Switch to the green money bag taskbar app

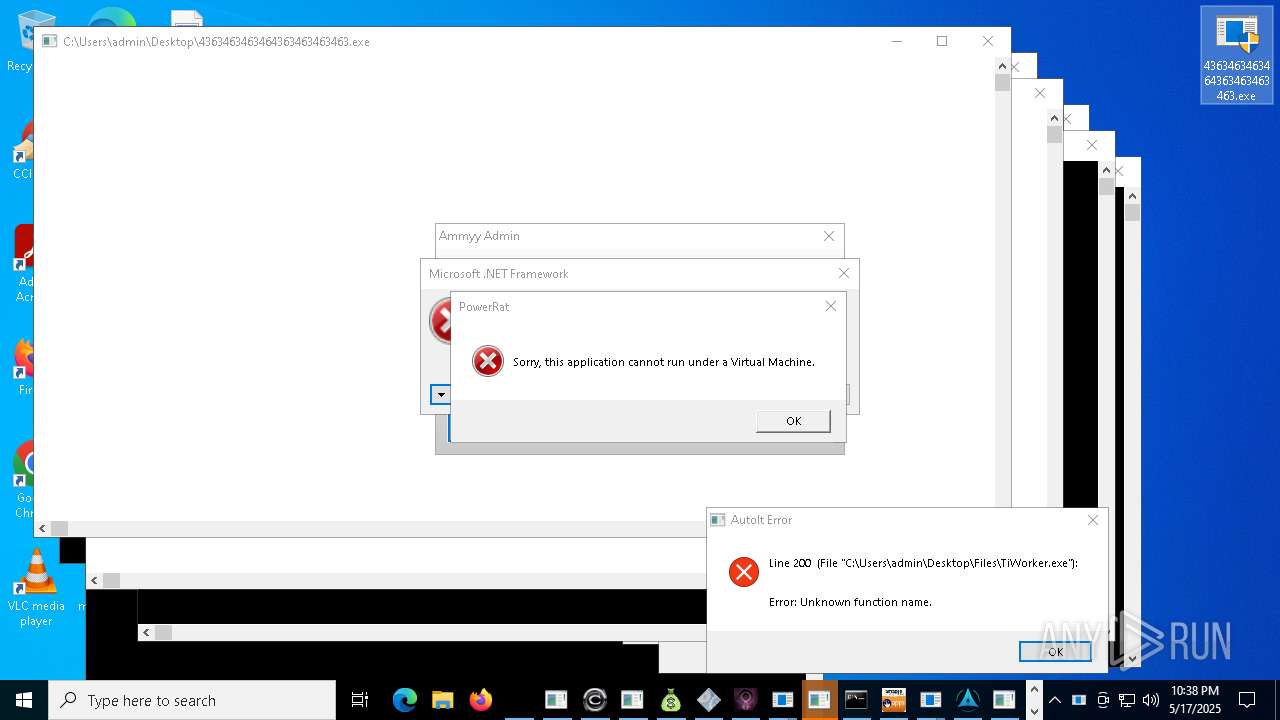click(x=670, y=700)
